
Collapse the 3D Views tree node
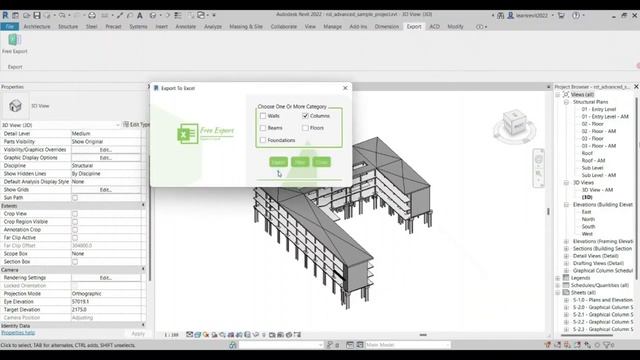[x=566, y=182]
